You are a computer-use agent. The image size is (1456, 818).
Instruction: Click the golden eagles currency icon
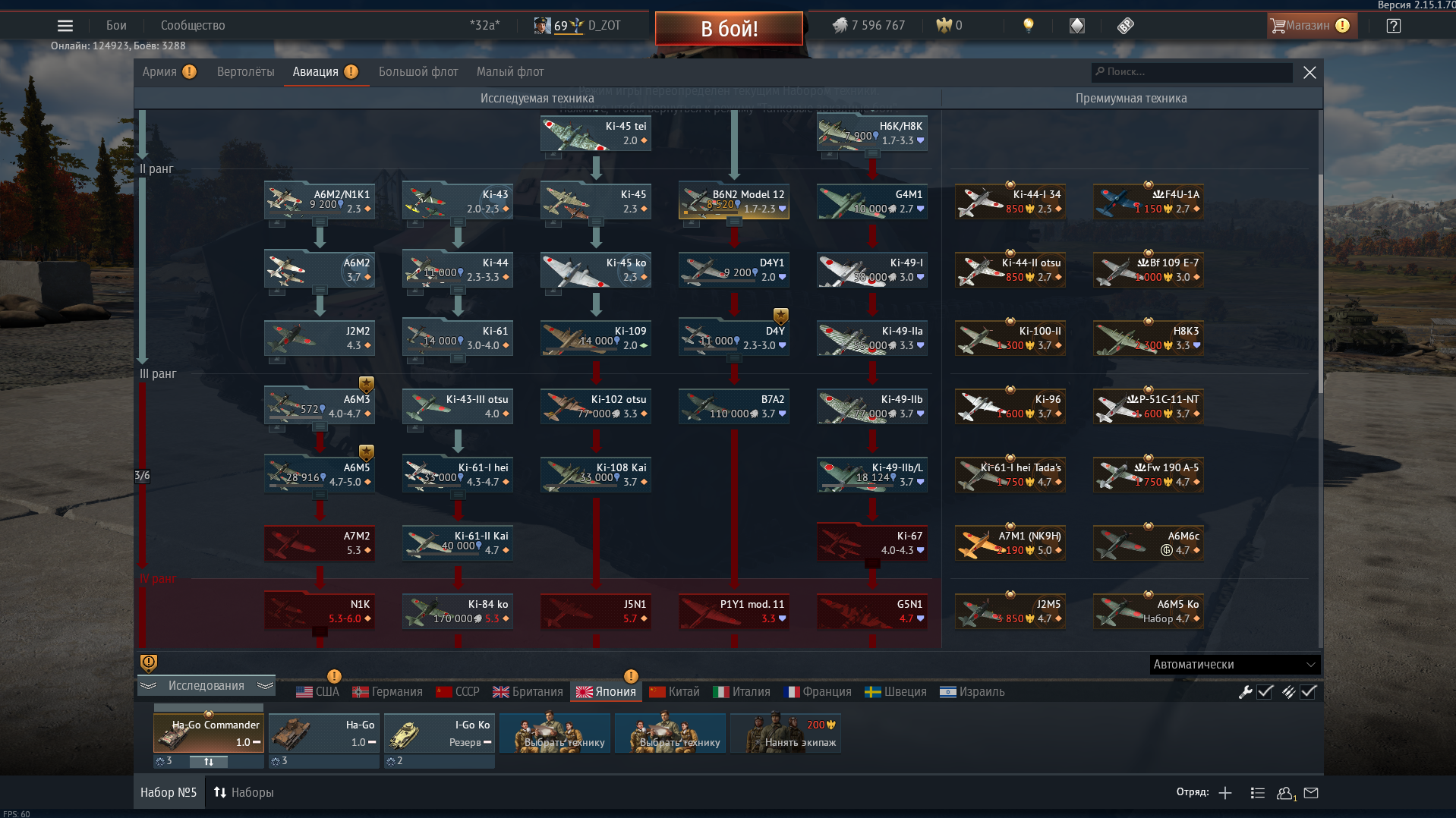point(944,26)
